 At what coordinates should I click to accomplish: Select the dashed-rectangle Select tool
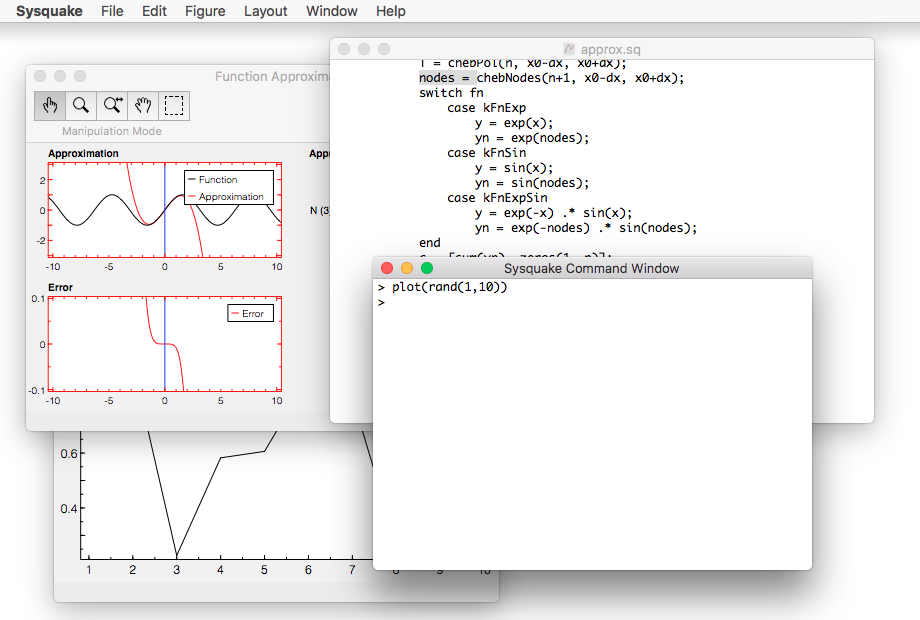(174, 106)
